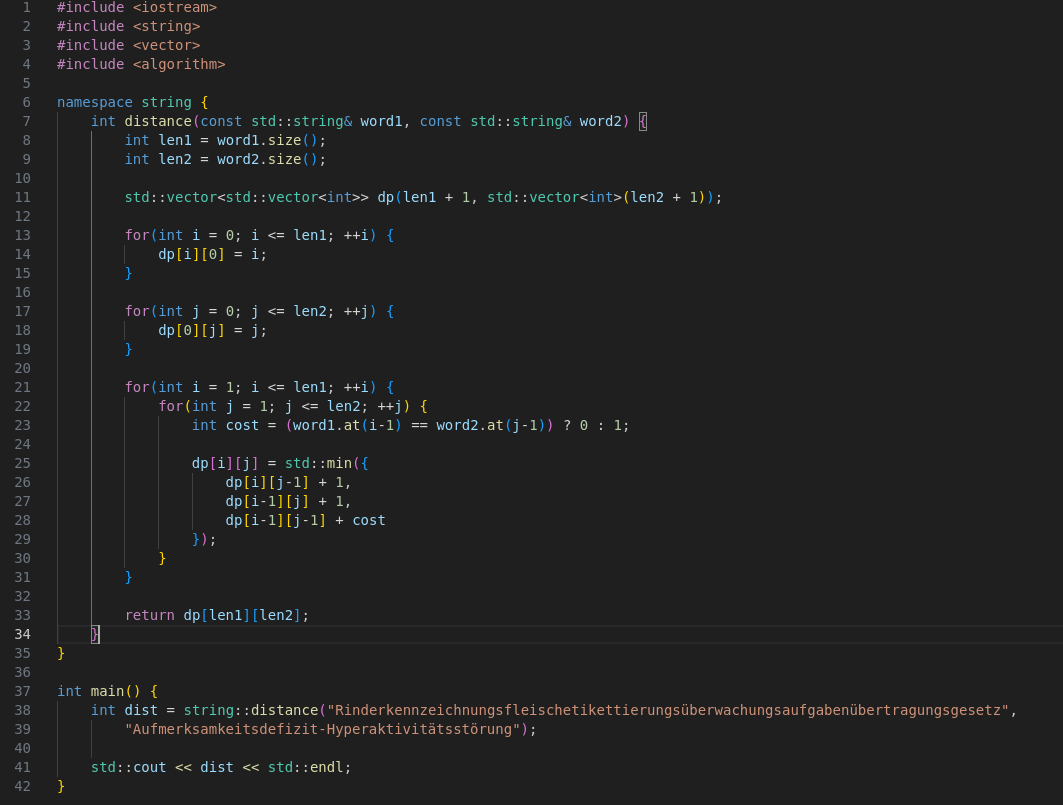This screenshot has height=805, width=1063.
Task: Click "std::cout << dist" on line 41
Action: 162,767
